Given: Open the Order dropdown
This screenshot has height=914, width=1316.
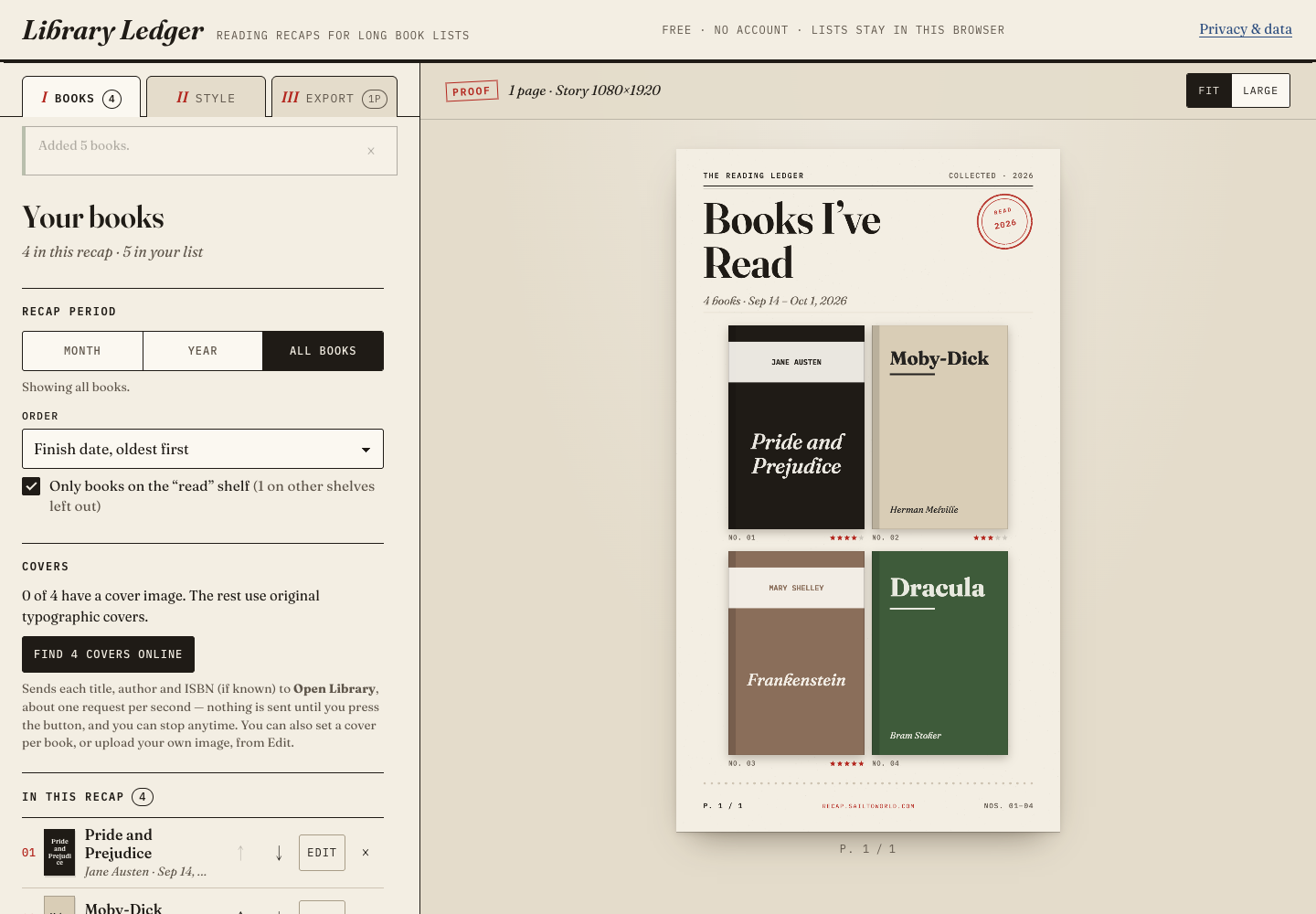Looking at the screenshot, I should 203,449.
